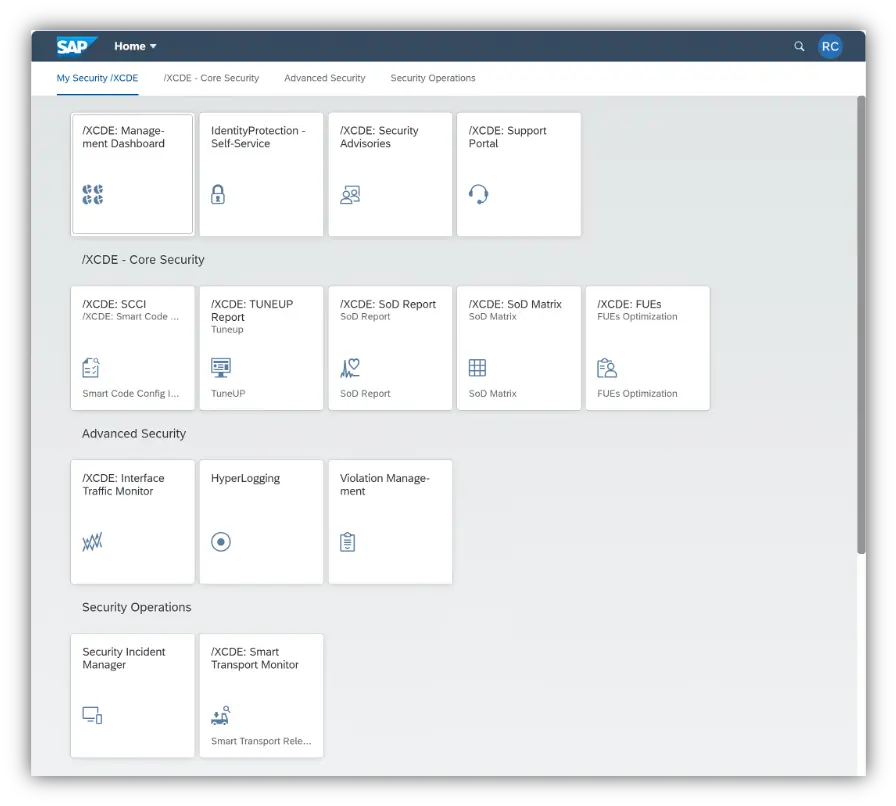
Task: Click the Support Portal headset icon
Action: (479, 194)
